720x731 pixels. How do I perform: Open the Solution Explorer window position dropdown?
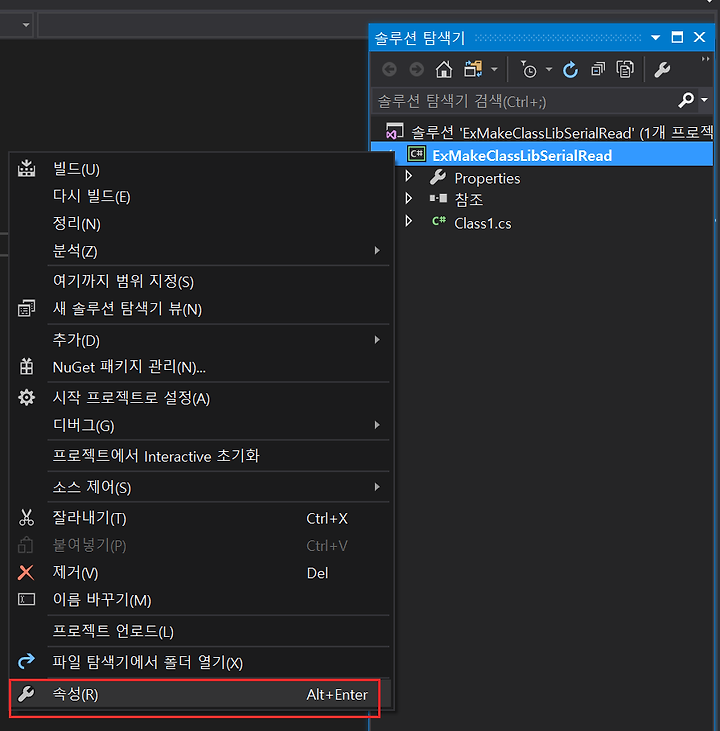(x=656, y=37)
